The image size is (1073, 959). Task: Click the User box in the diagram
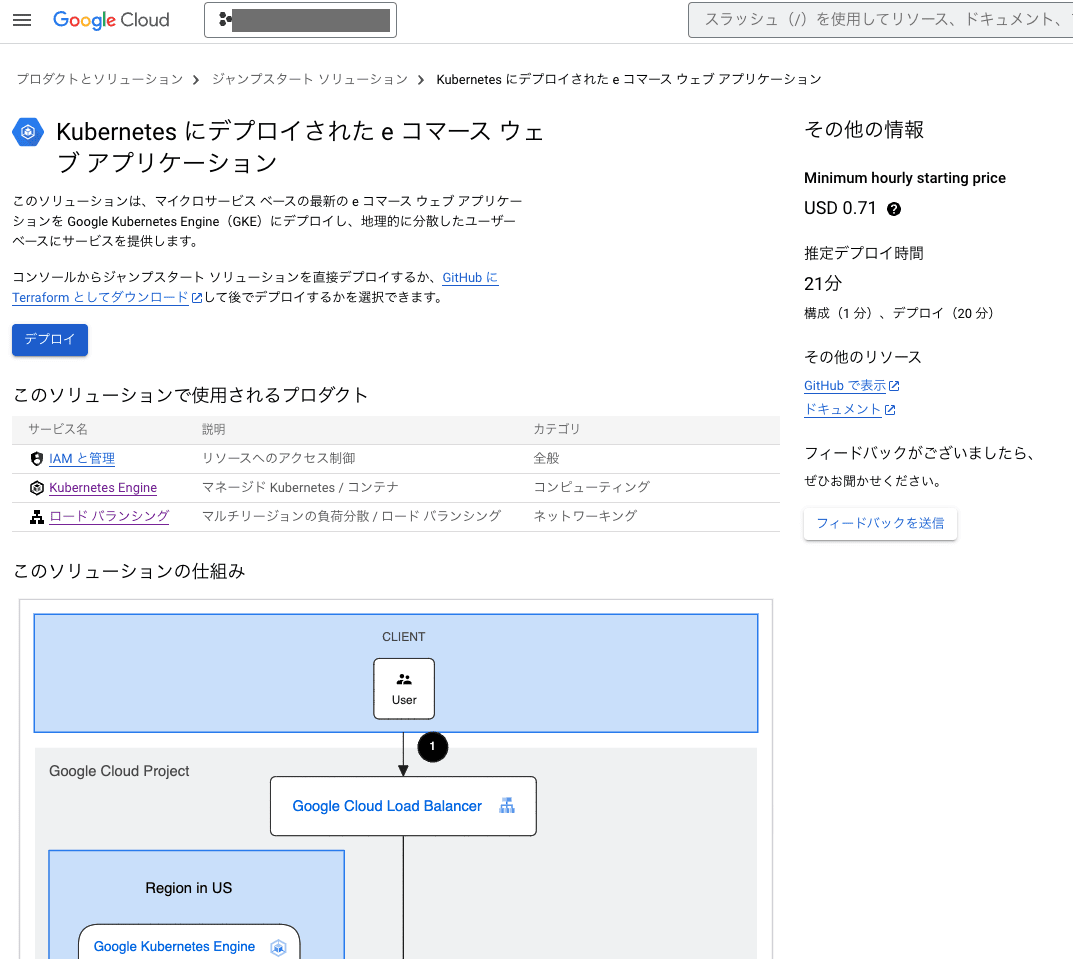[404, 689]
